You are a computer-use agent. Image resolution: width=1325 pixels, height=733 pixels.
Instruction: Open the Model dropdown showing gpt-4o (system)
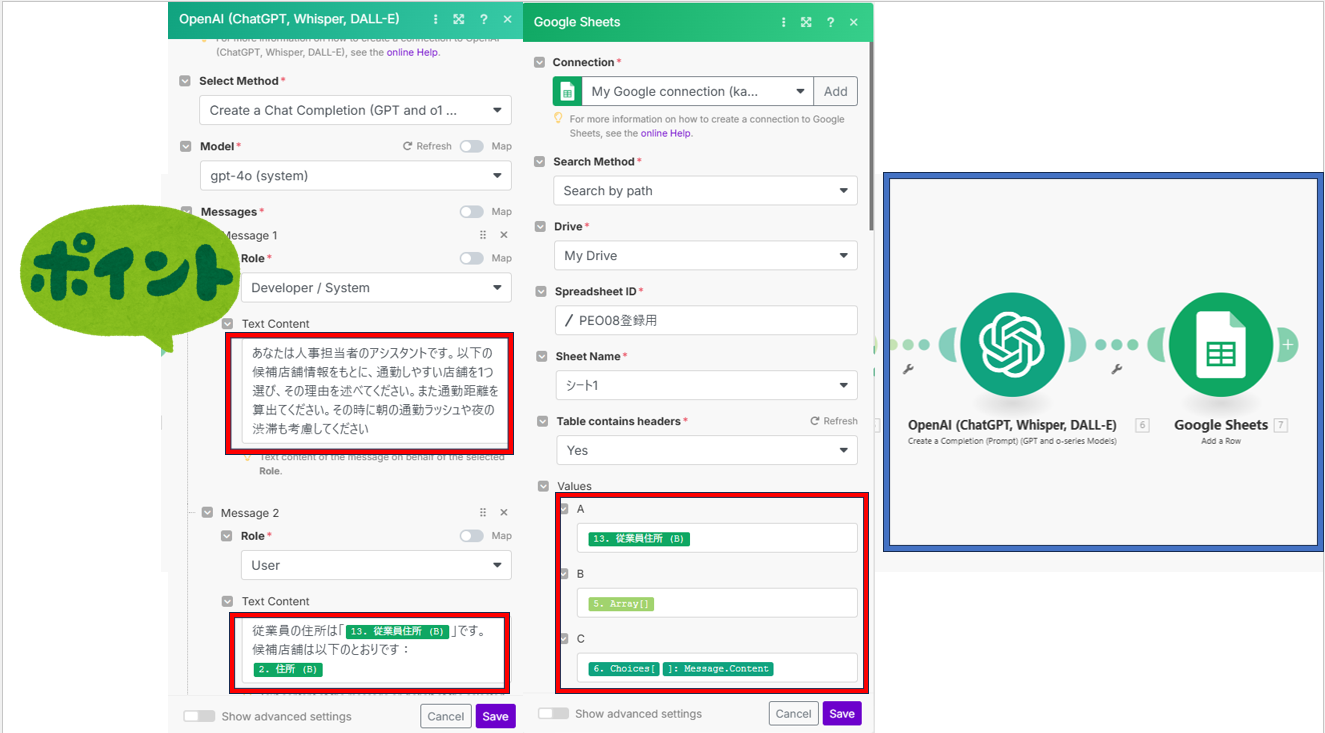pyautogui.click(x=355, y=175)
